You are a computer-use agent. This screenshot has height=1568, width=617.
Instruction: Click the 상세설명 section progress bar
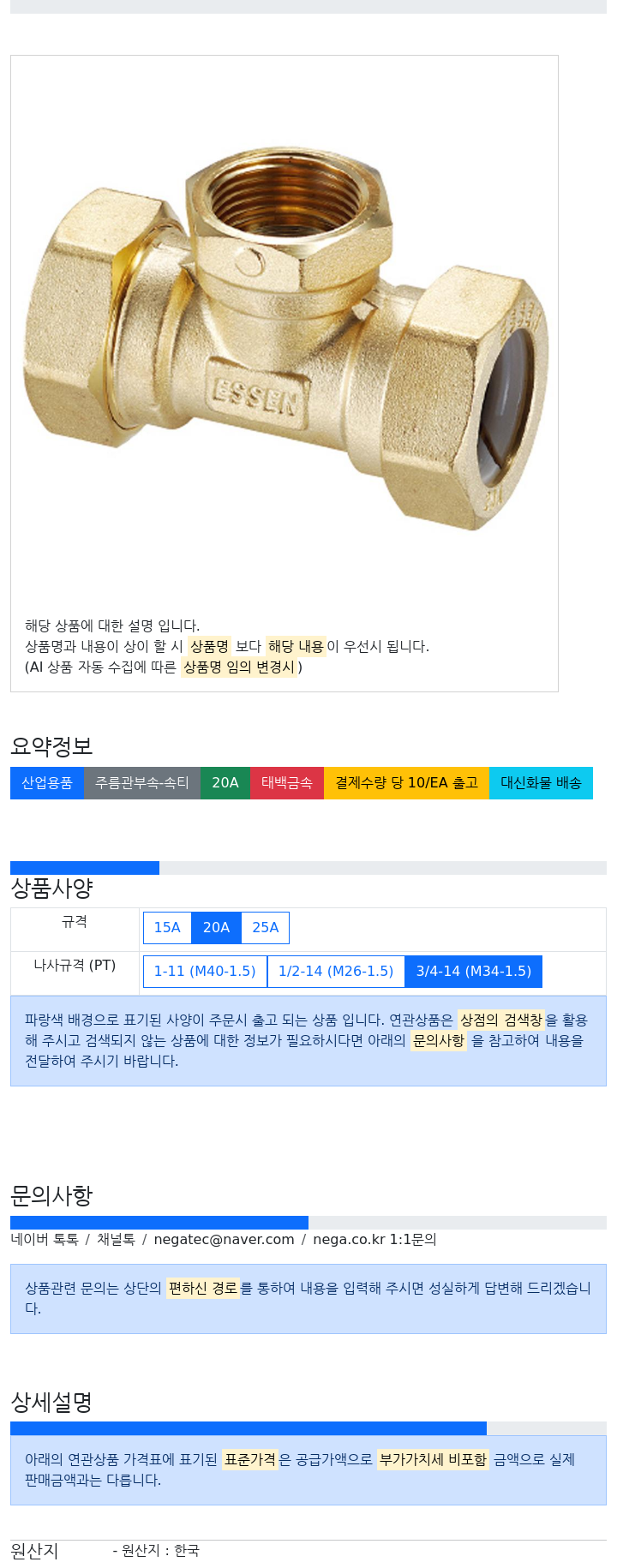308,1428
